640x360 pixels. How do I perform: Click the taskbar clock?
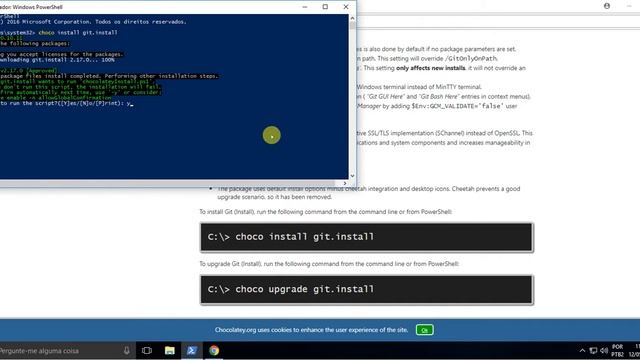(x=634, y=351)
